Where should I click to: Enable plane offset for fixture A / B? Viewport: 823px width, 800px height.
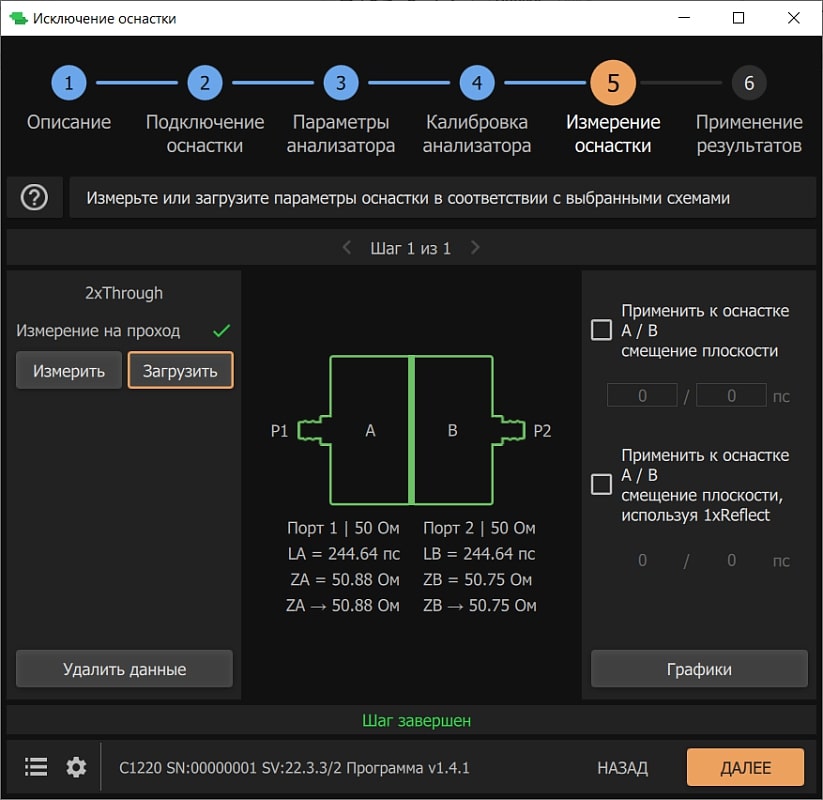(x=601, y=330)
